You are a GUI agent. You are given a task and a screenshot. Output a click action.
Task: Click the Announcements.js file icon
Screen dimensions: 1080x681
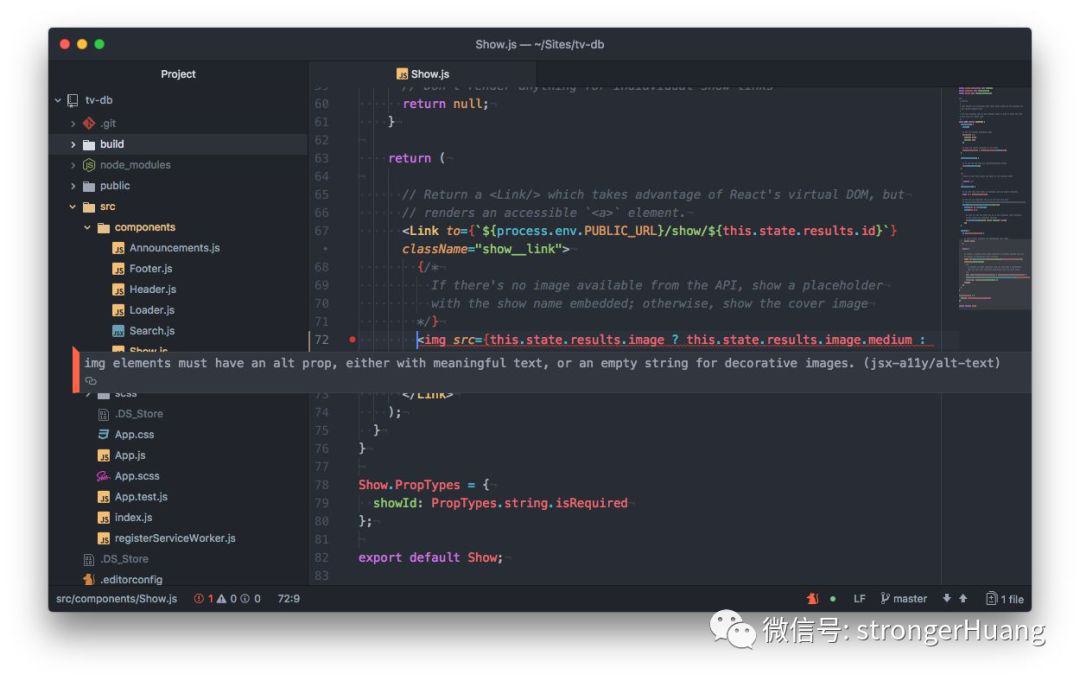pyautogui.click(x=118, y=248)
